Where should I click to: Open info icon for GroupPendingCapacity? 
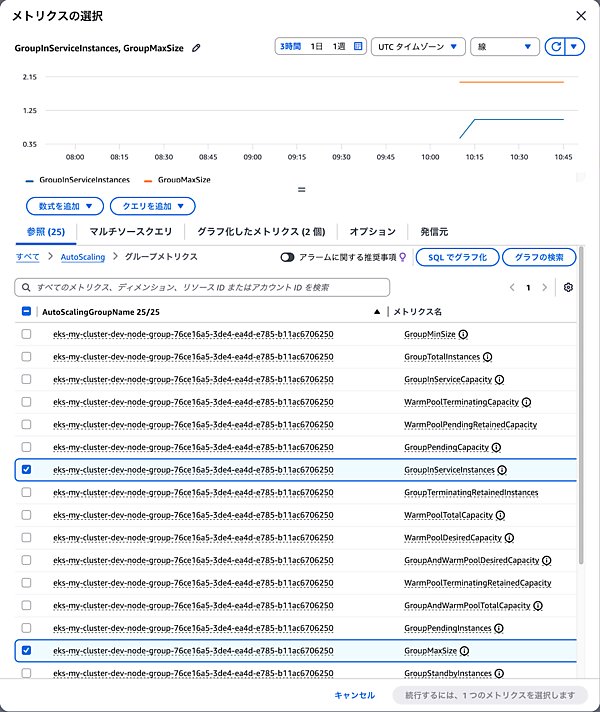coord(496,447)
